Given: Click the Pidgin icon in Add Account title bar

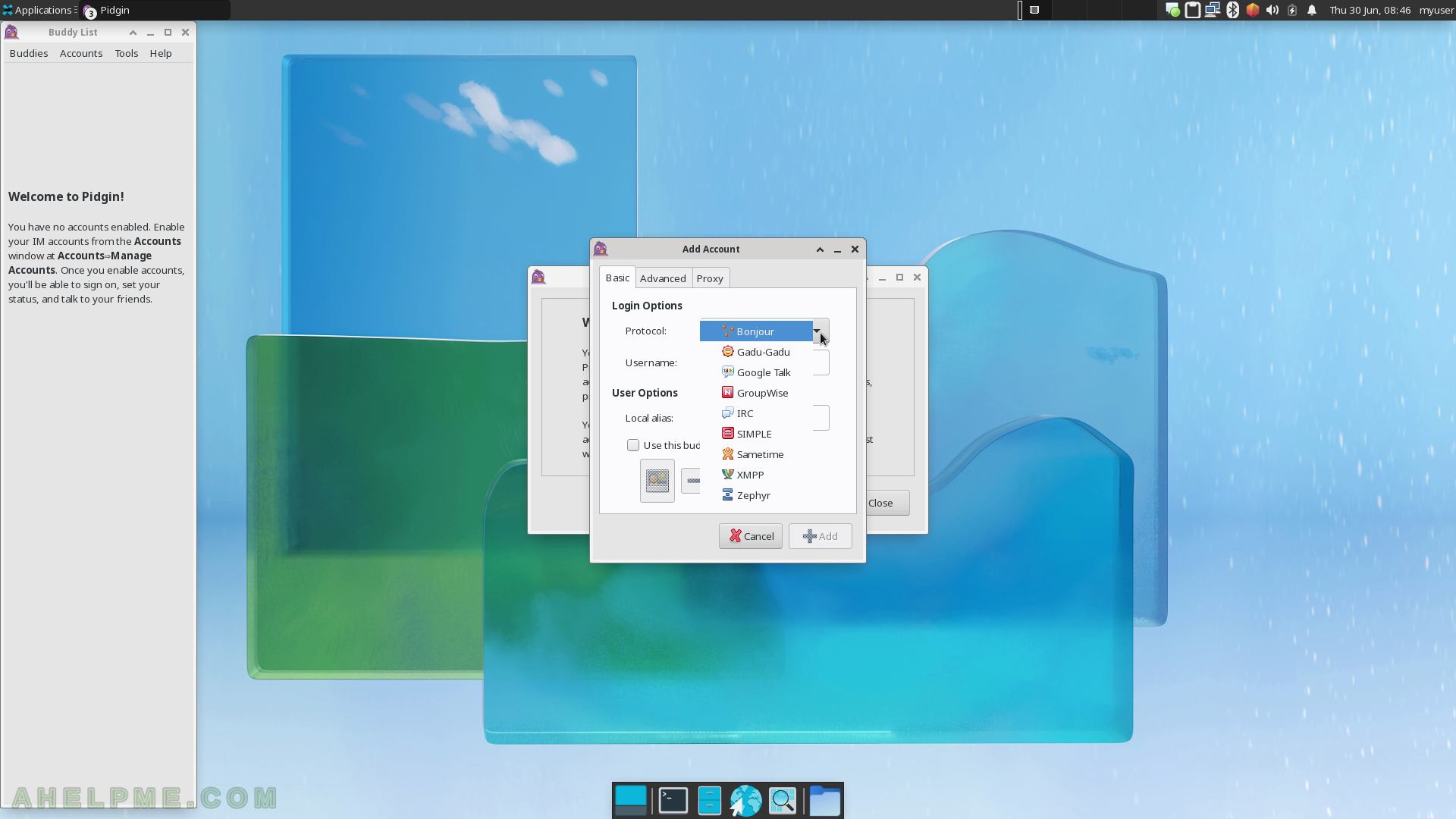Looking at the screenshot, I should click(x=601, y=249).
